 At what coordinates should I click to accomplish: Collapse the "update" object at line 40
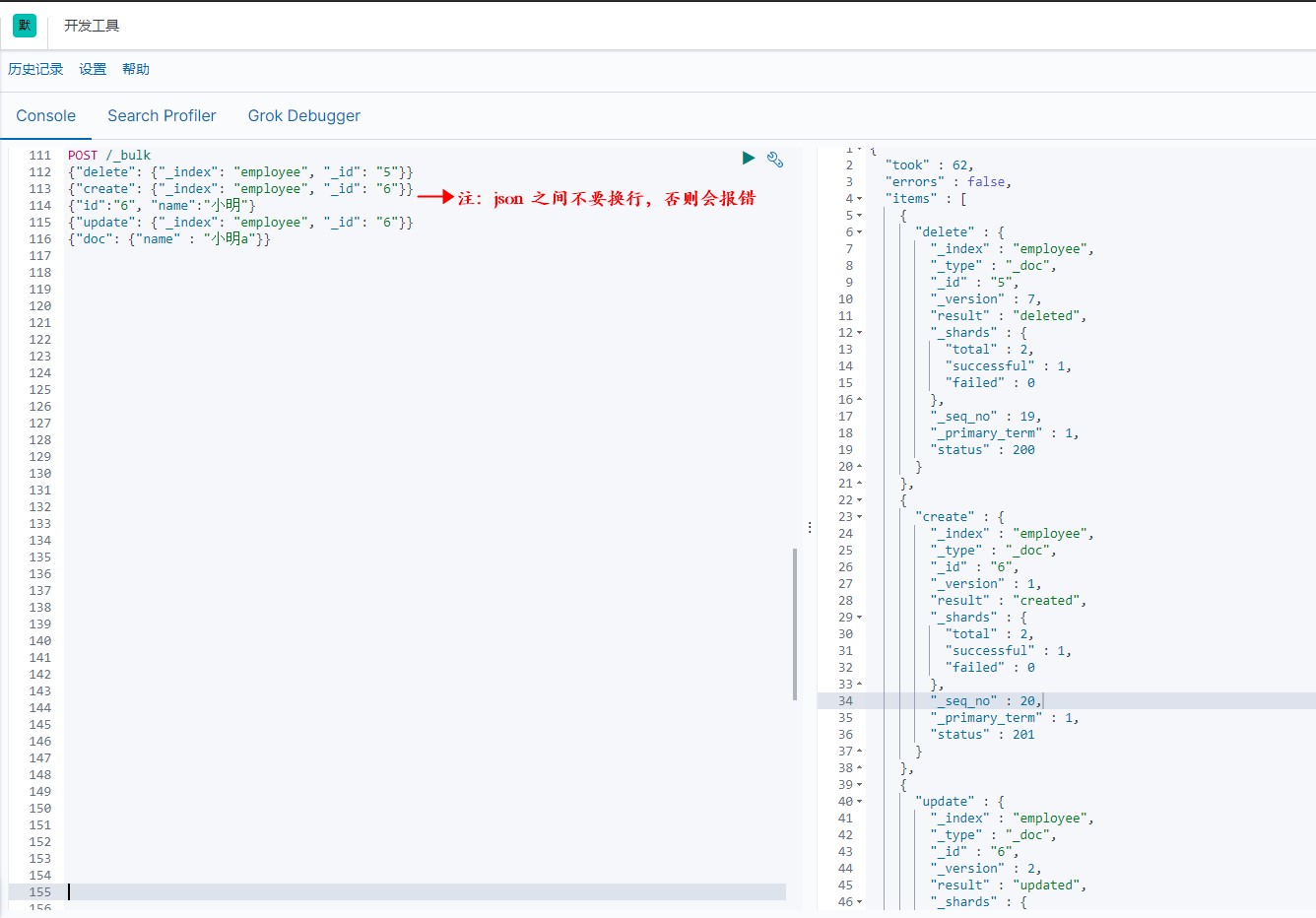(x=859, y=802)
